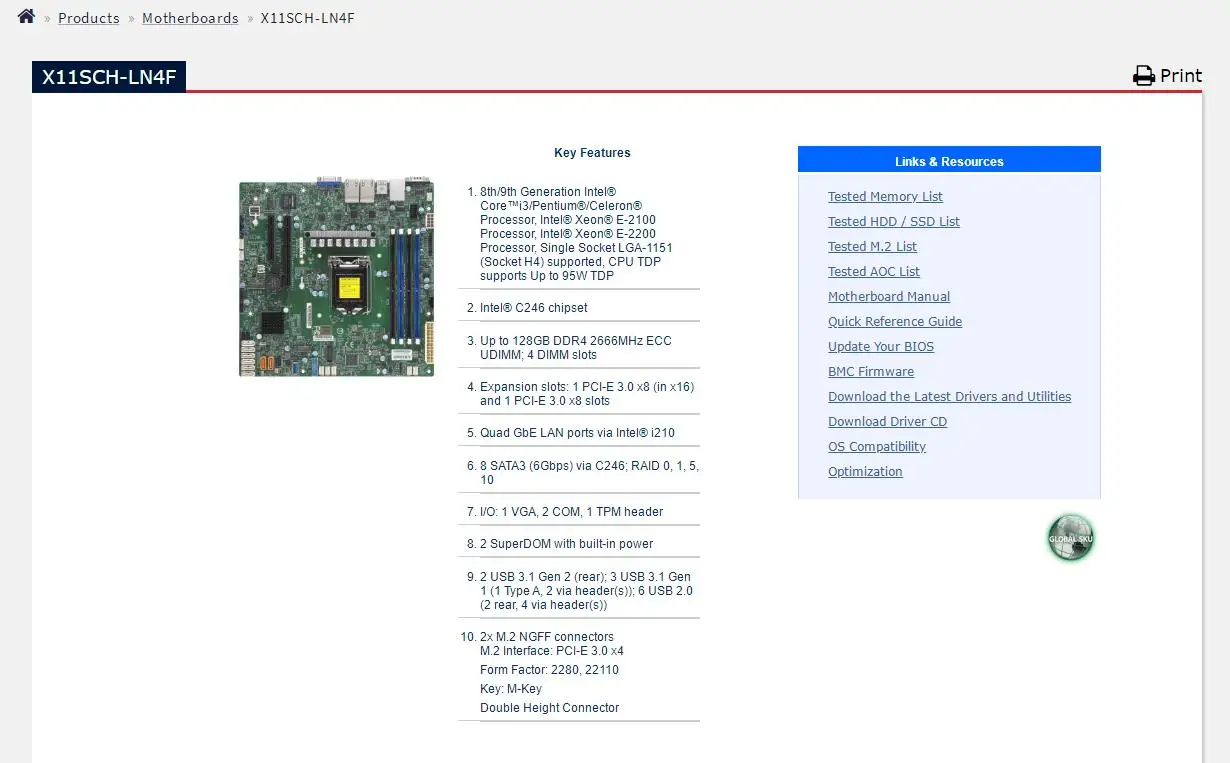Click the Key Features heading
Screen dimensions: 1230x763
[592, 153]
